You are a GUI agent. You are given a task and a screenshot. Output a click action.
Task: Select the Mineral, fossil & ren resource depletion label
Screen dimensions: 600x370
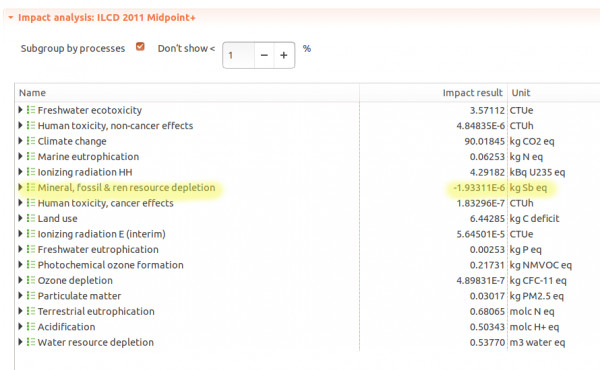[x=126, y=187]
